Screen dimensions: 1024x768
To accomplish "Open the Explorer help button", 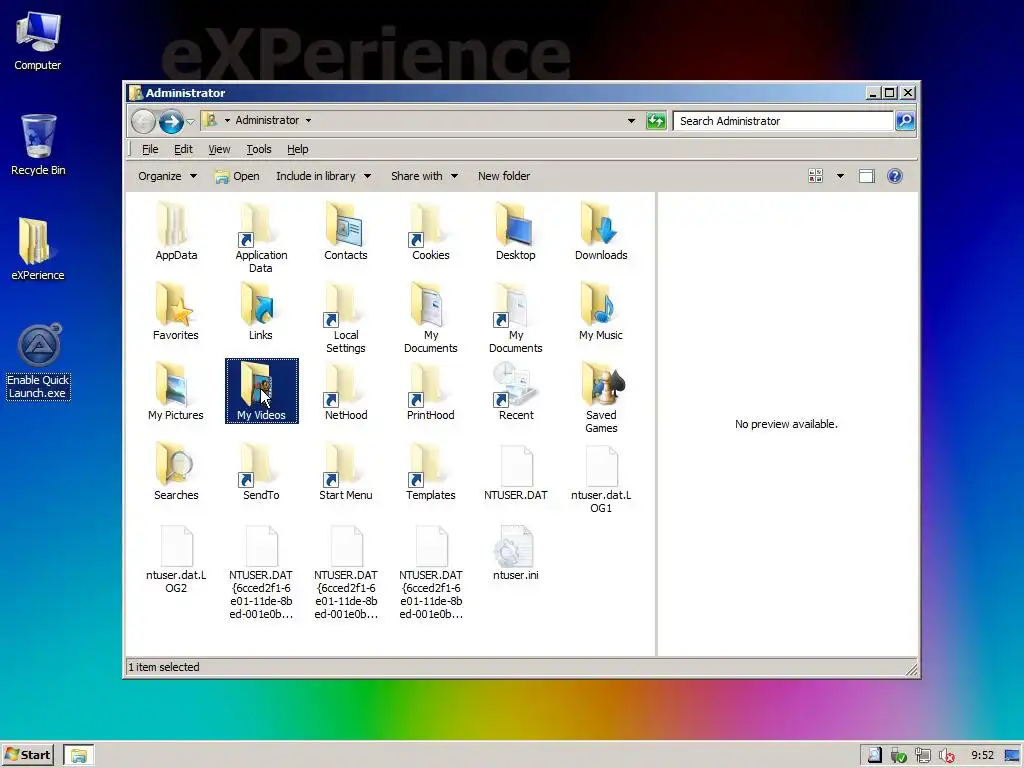I will (895, 176).
